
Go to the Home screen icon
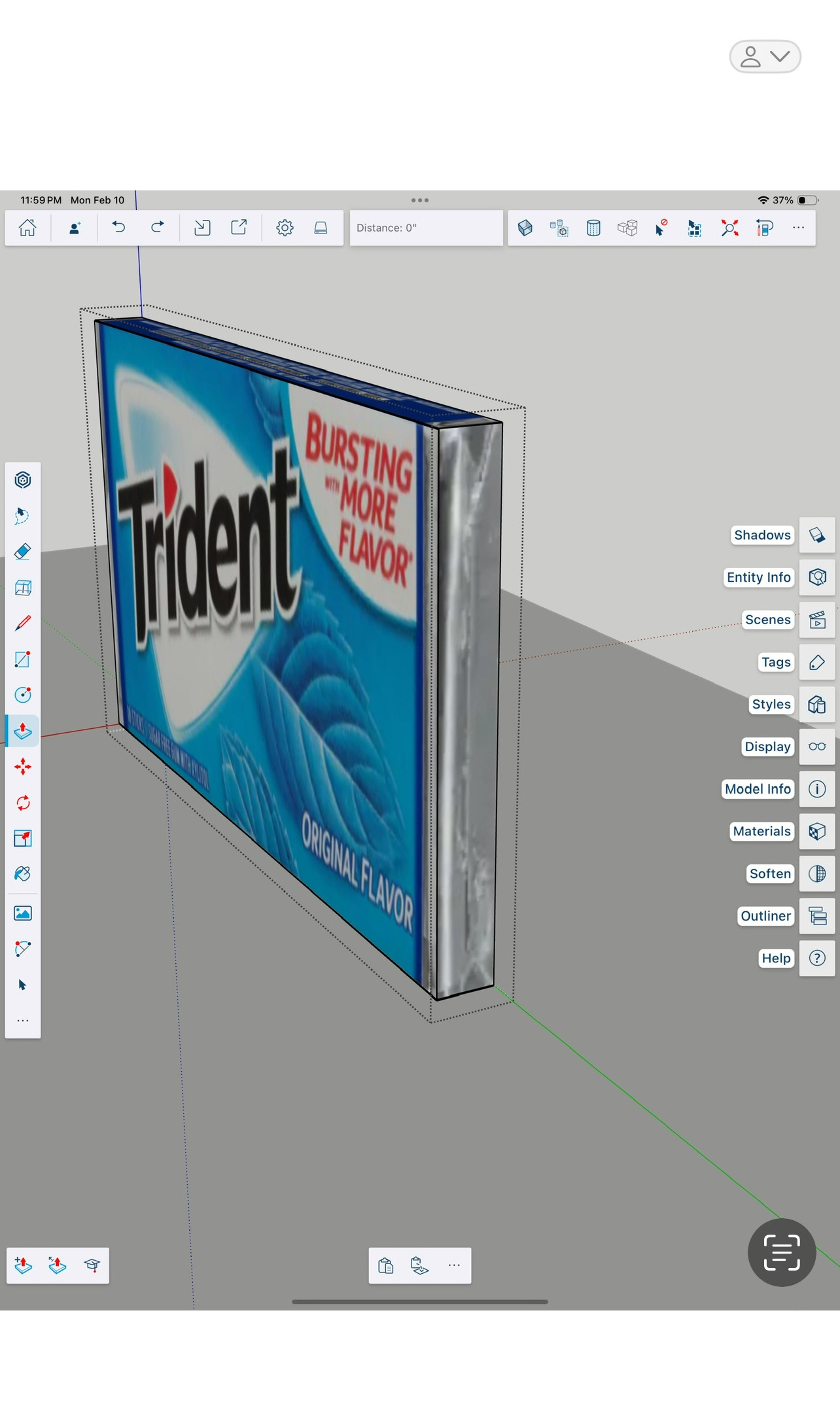tap(27, 228)
